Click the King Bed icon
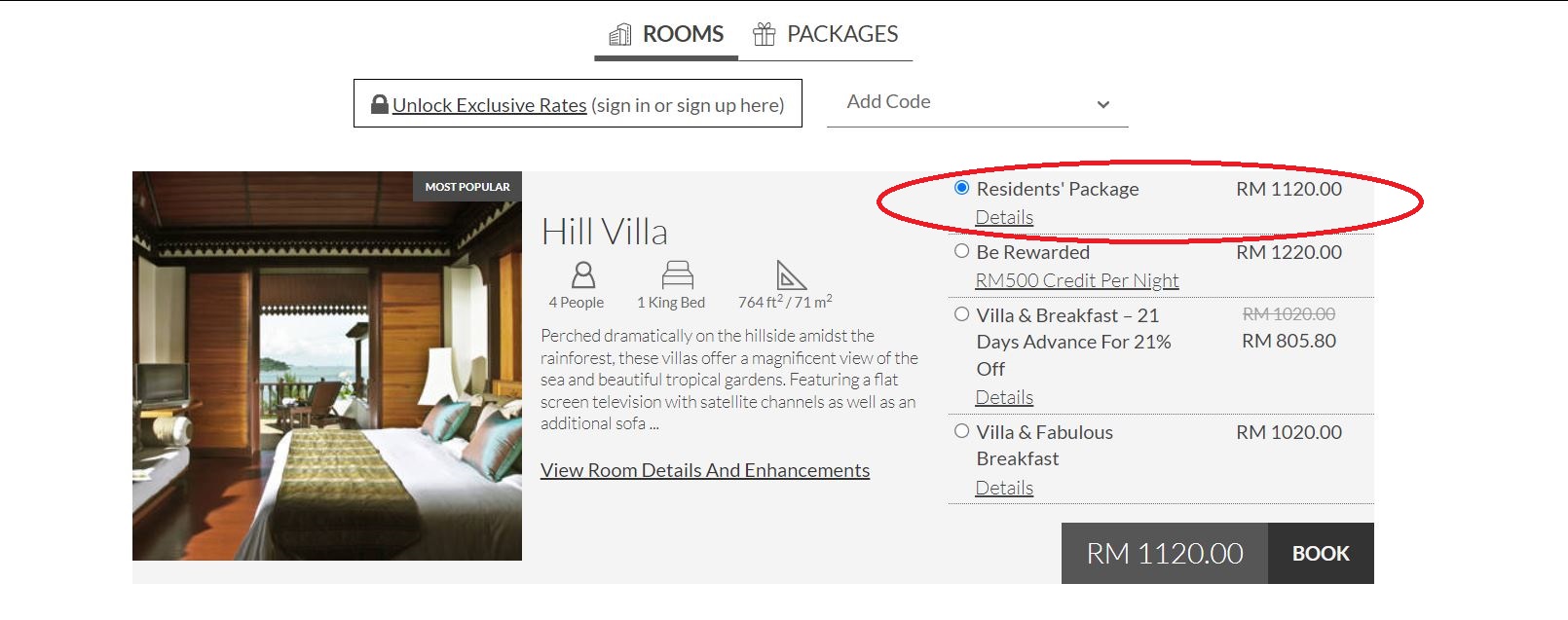1568x620 pixels. [x=677, y=274]
